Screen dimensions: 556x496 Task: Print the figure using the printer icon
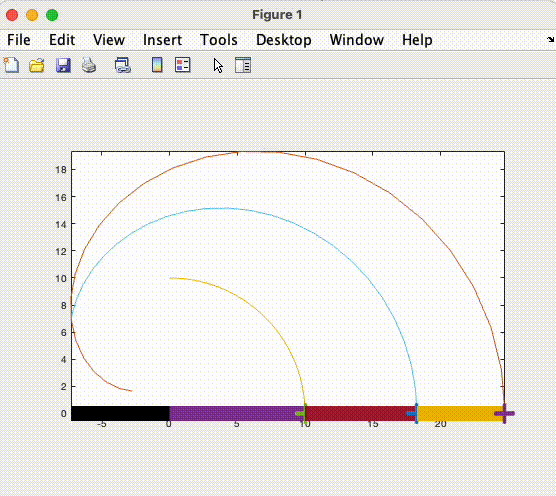(89, 65)
